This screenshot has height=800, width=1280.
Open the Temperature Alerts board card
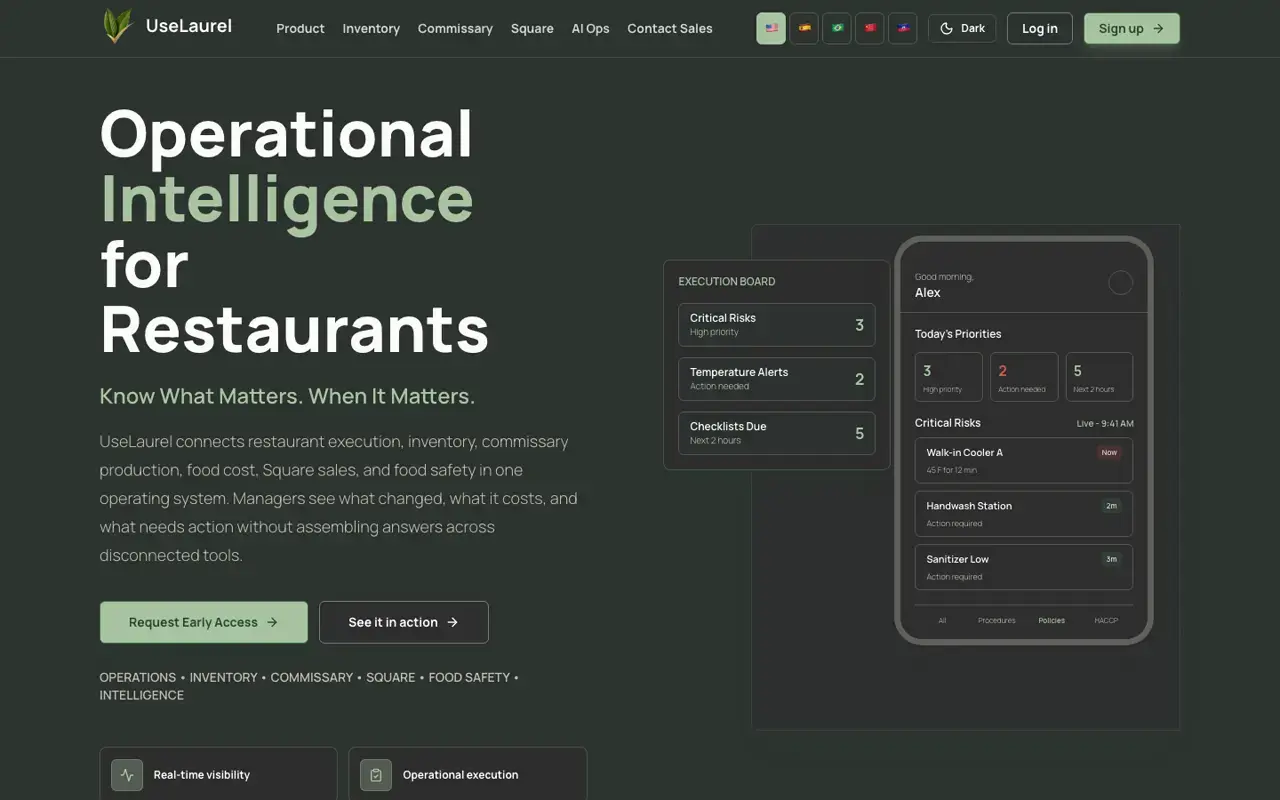[777, 379]
